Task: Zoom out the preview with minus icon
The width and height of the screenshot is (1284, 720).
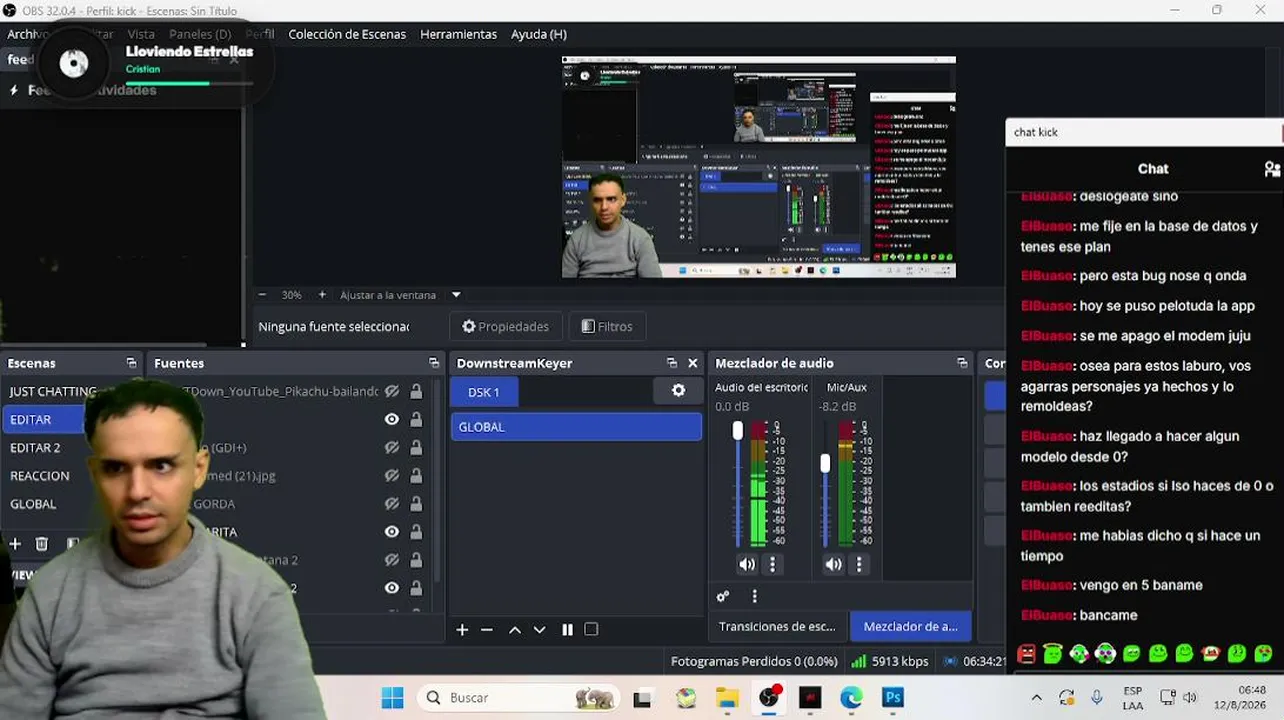Action: tap(262, 295)
